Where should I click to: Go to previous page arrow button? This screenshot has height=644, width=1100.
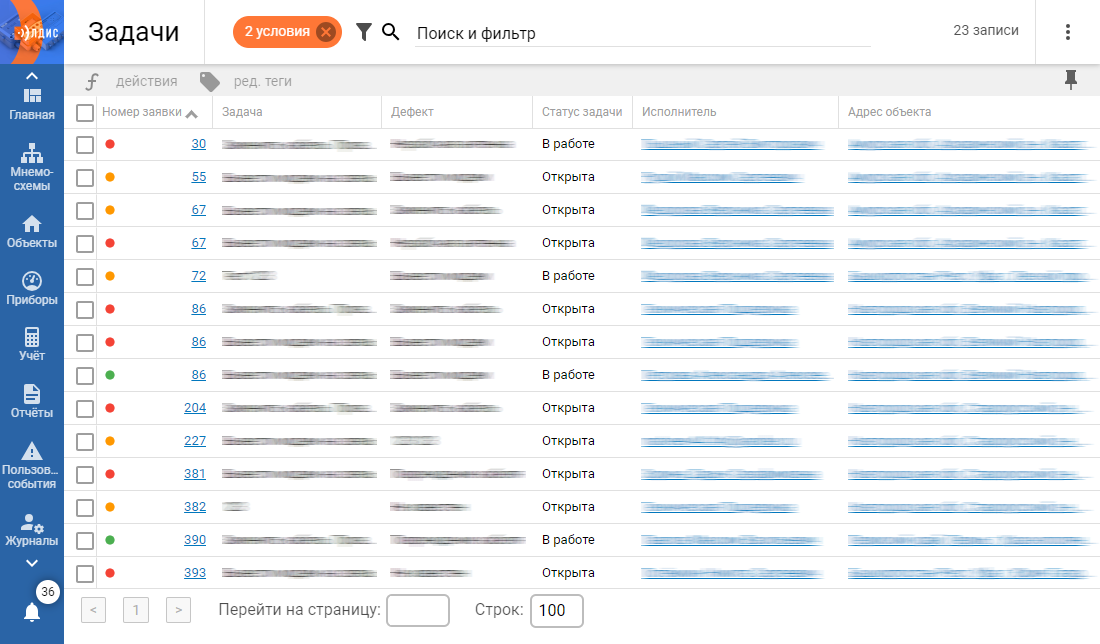pos(93,610)
